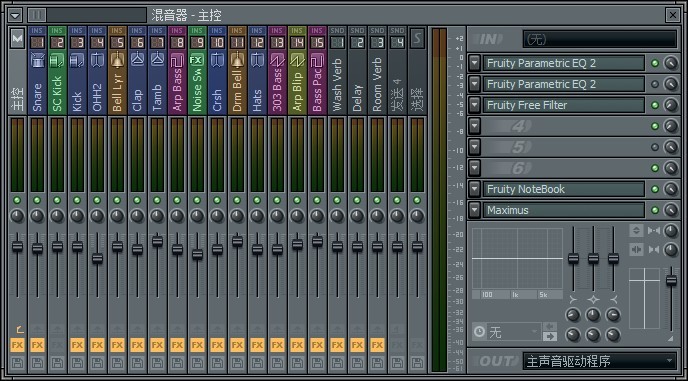Viewport: 688px width, 381px height.
Task: Open the latency dropdown showing 无
Action: [x=514, y=332]
